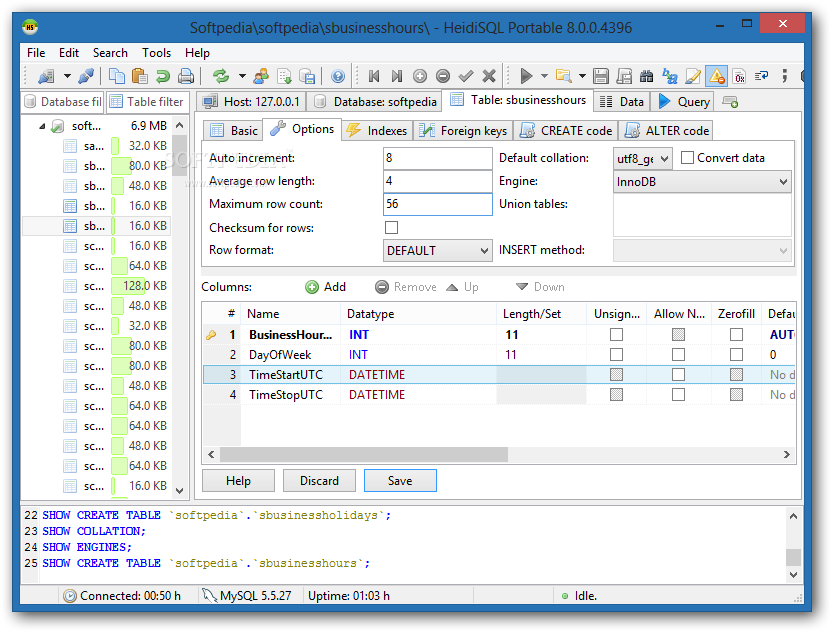Switch to the Foreign keys tab
The width and height of the screenshot is (832, 632).
point(463,131)
